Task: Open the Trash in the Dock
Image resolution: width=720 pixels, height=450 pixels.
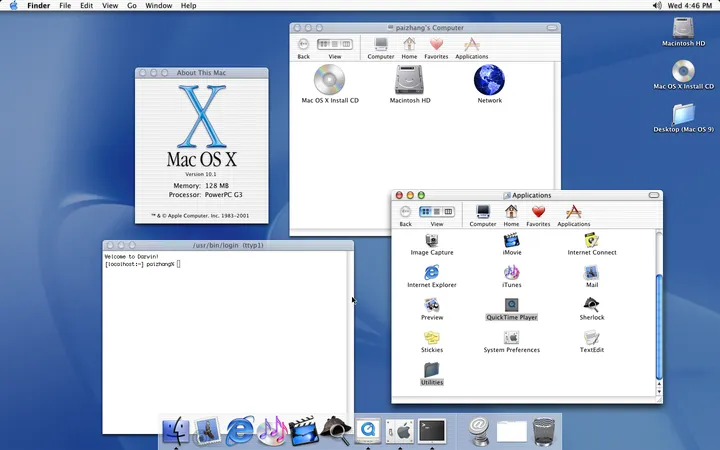Action: pyautogui.click(x=544, y=431)
